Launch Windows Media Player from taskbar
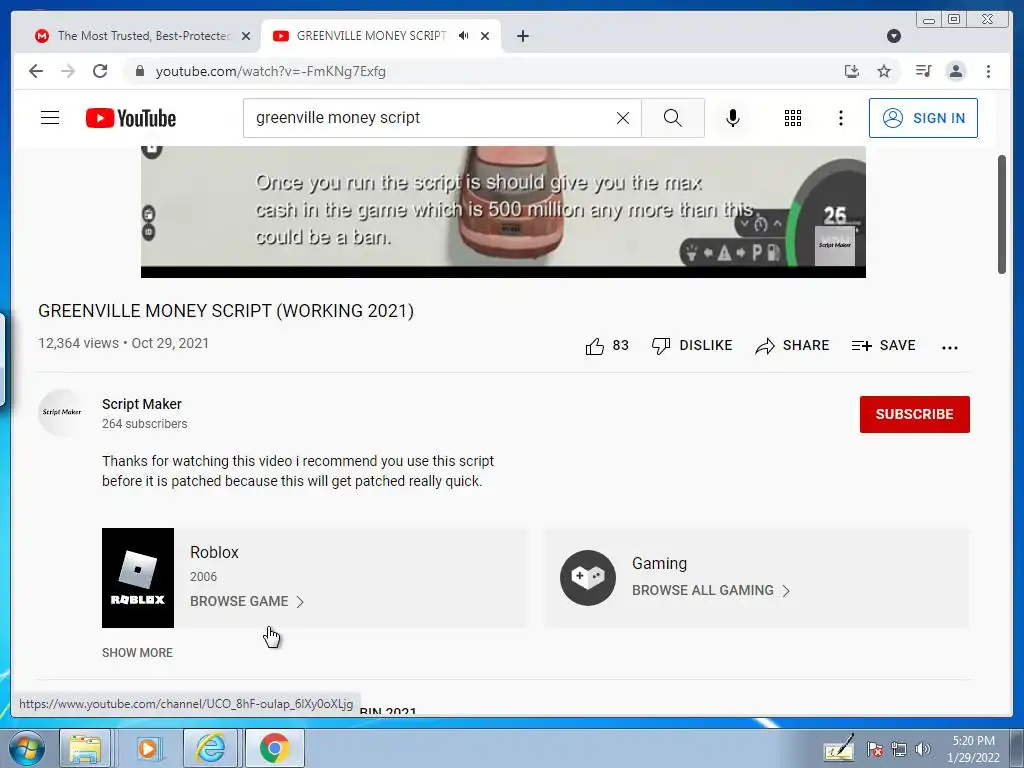The height and width of the screenshot is (768, 1024). (x=148, y=748)
